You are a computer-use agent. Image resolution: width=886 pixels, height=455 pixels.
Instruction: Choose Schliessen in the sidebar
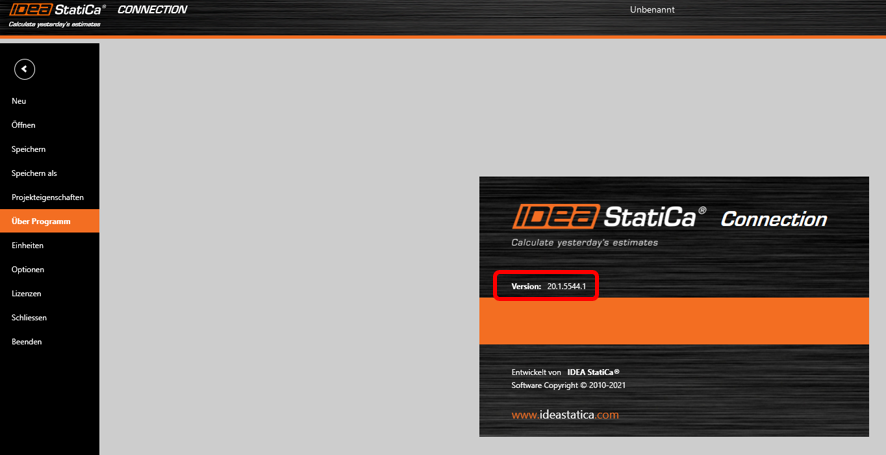click(29, 318)
